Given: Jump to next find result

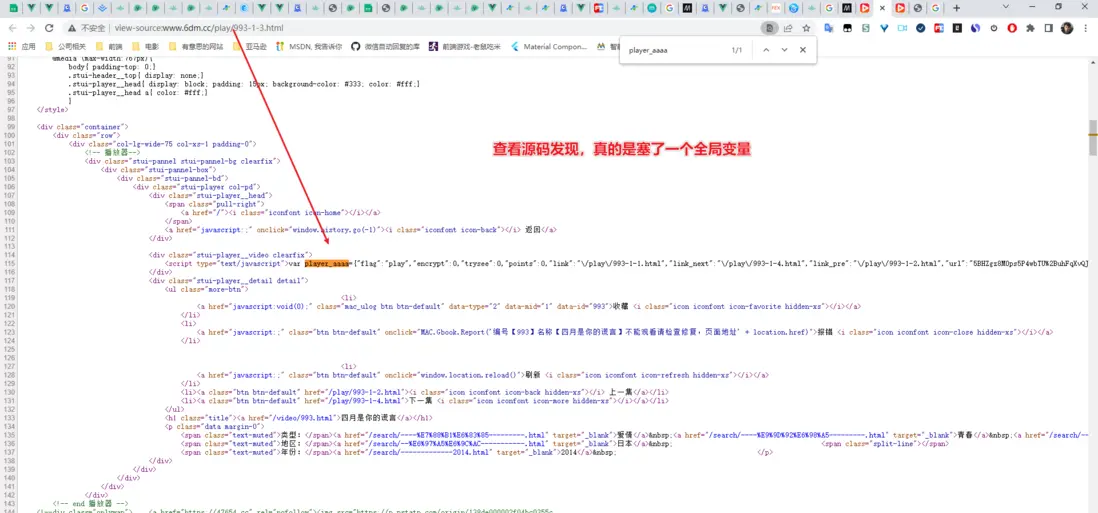Looking at the screenshot, I should point(784,50).
